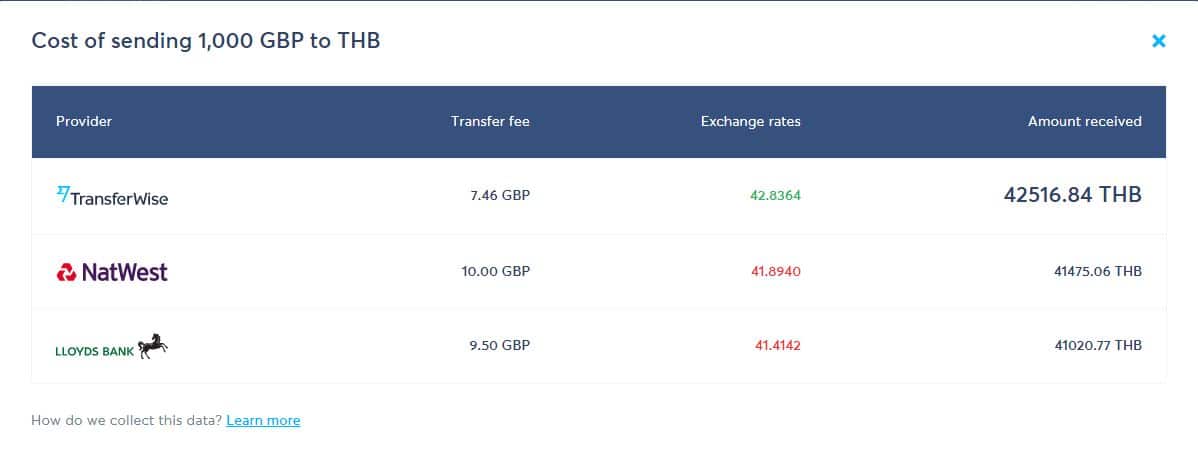Click the 'How do we collect this data?' text
The height and width of the screenshot is (464, 1198).
(127, 420)
